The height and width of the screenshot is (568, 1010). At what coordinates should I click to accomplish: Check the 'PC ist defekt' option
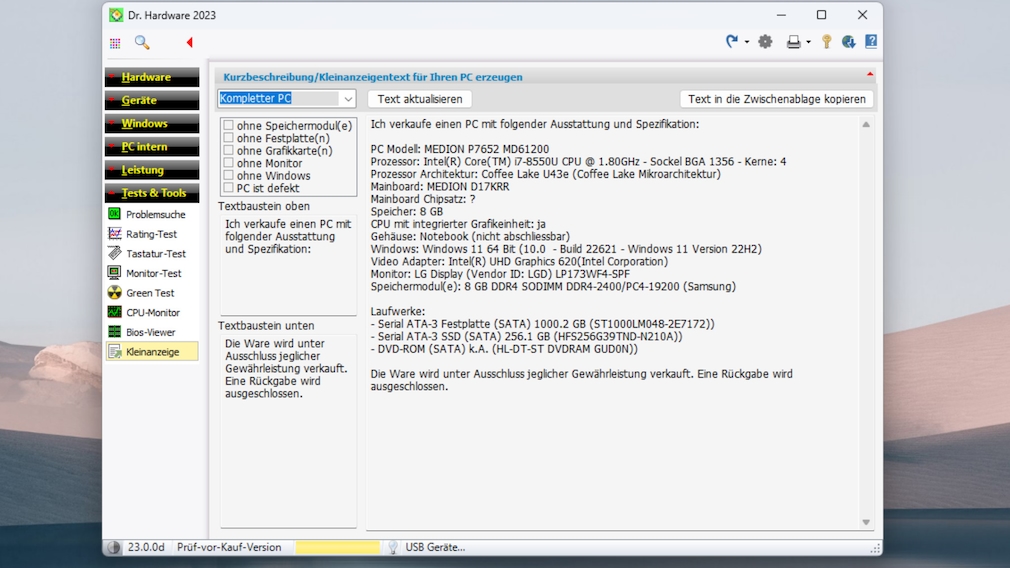229,188
